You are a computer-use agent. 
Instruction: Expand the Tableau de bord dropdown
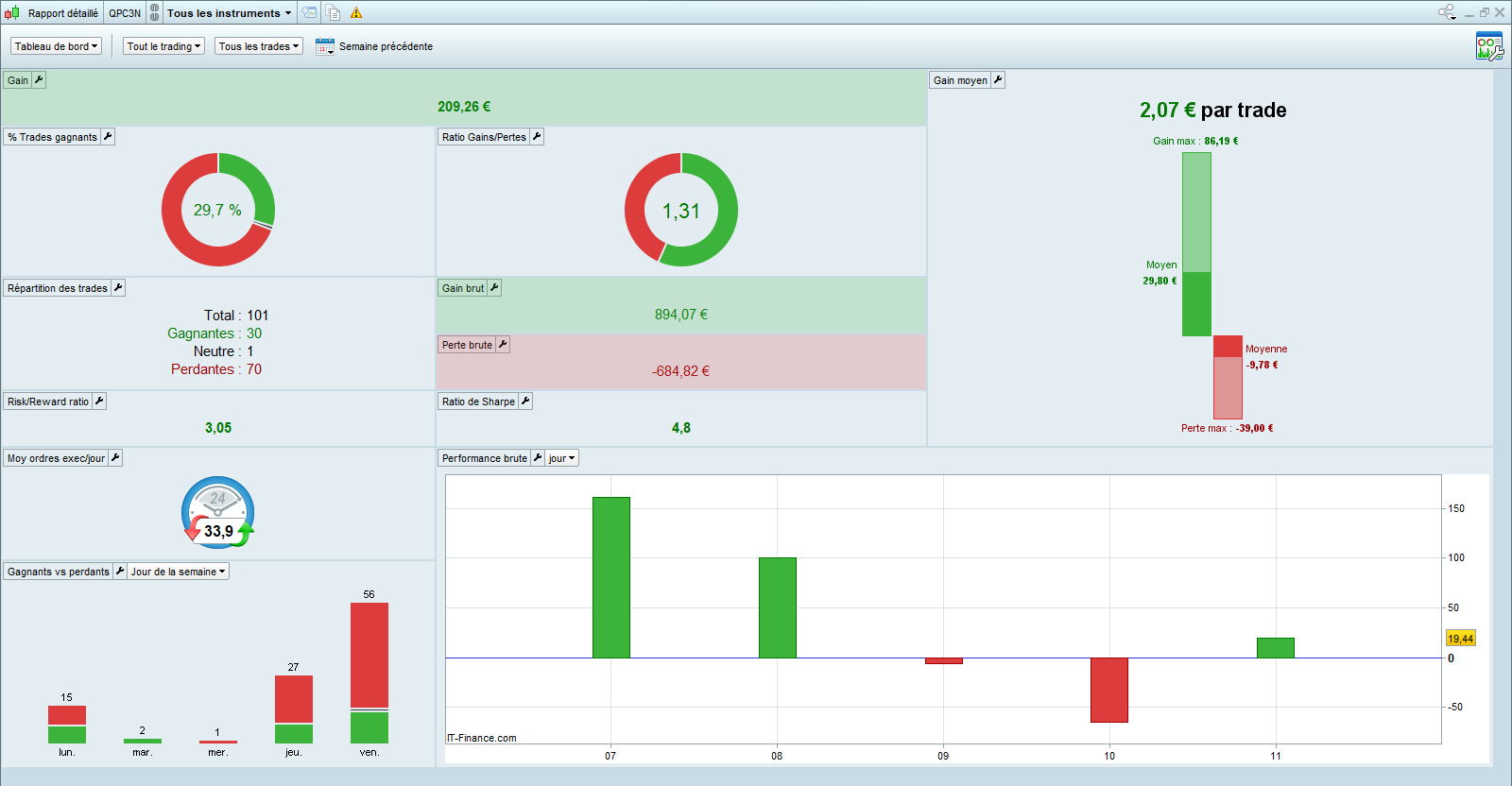56,46
